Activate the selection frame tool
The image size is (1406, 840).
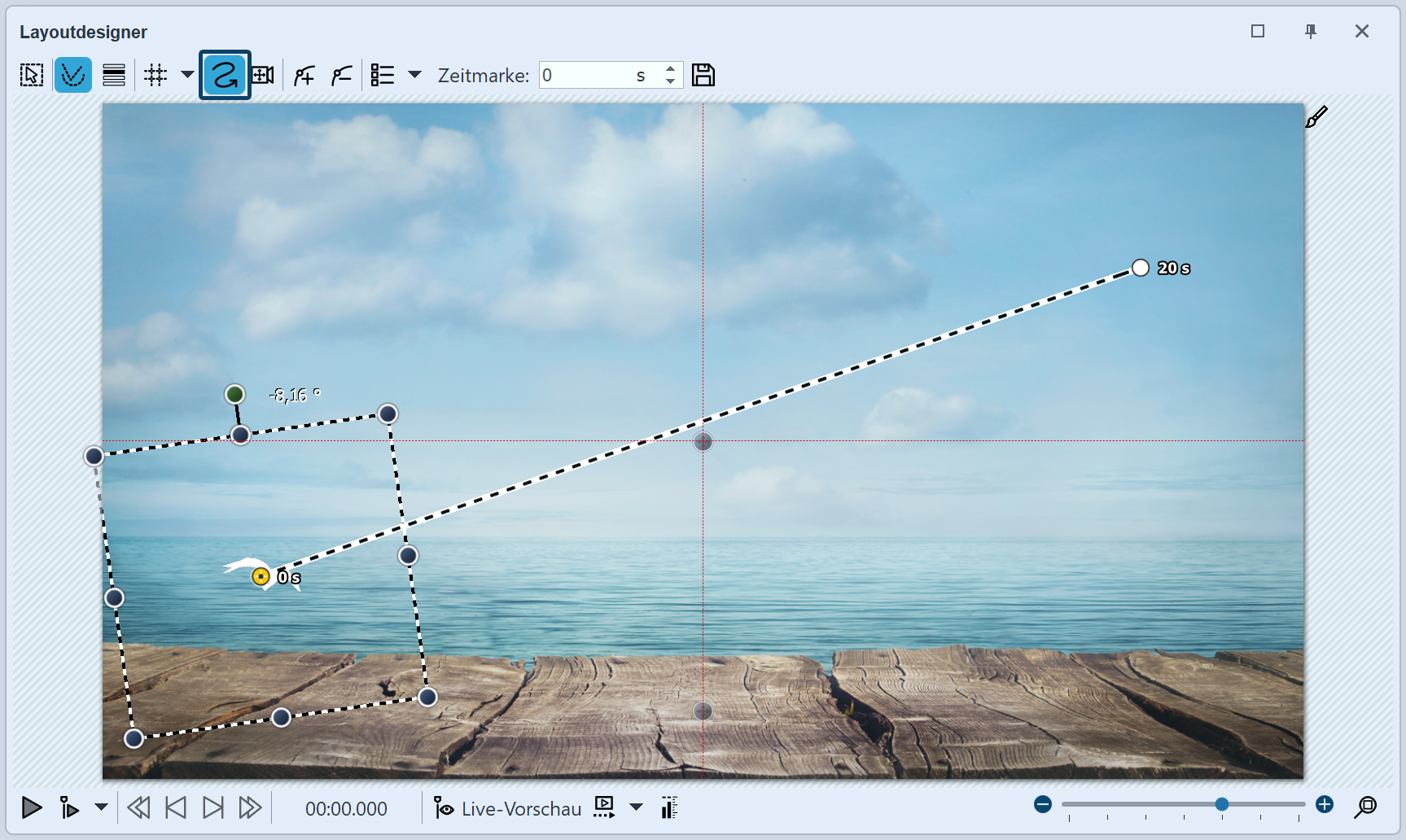(x=32, y=76)
